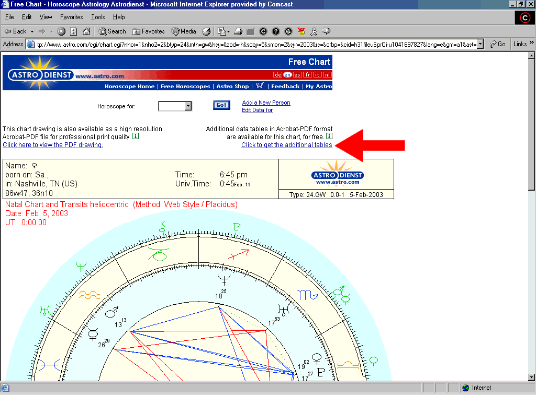Click the Messenger person icon
Viewport: 536px width, 395px height.
click(313, 31)
